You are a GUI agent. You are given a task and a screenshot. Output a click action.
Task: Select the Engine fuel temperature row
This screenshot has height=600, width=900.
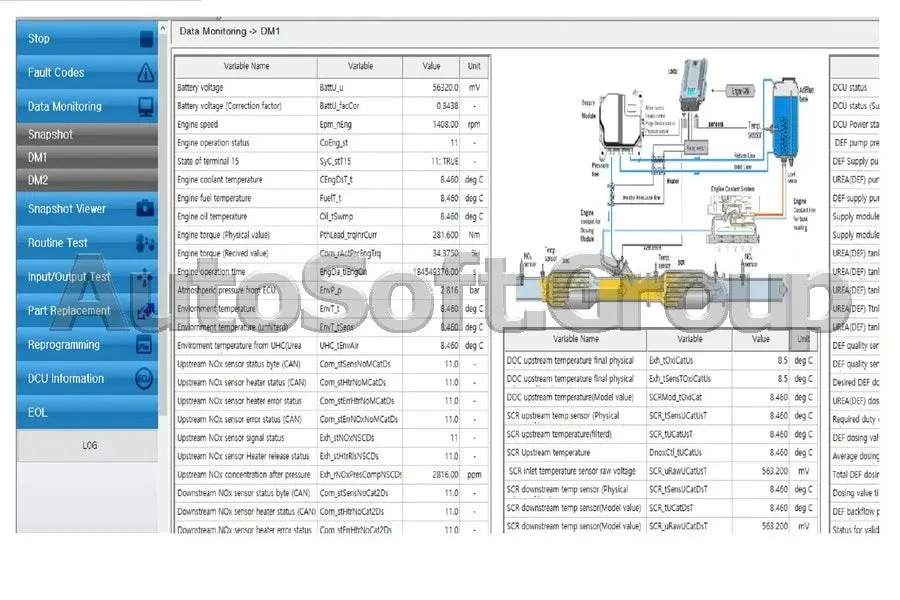[x=332, y=198]
